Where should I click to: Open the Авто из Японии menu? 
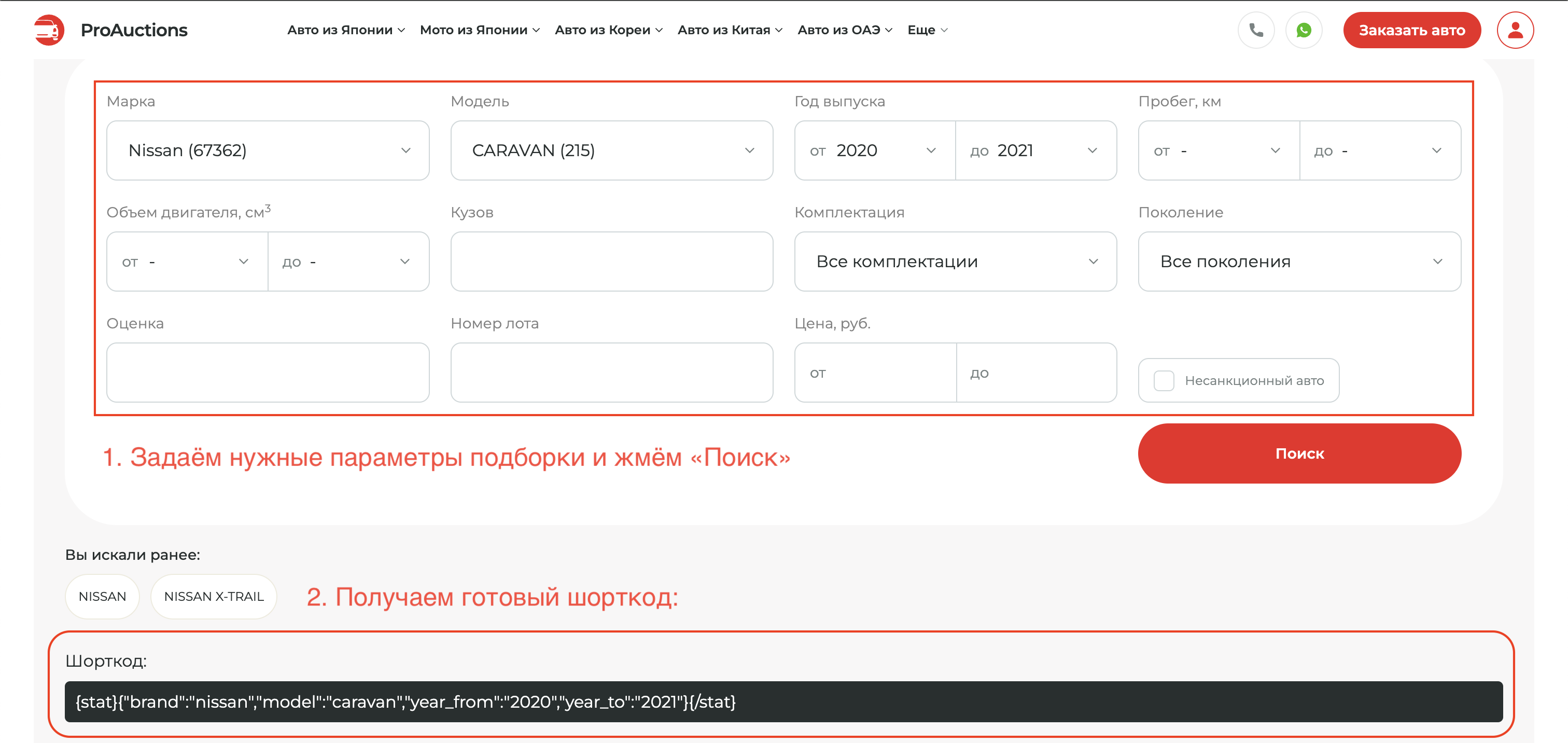[x=346, y=30]
